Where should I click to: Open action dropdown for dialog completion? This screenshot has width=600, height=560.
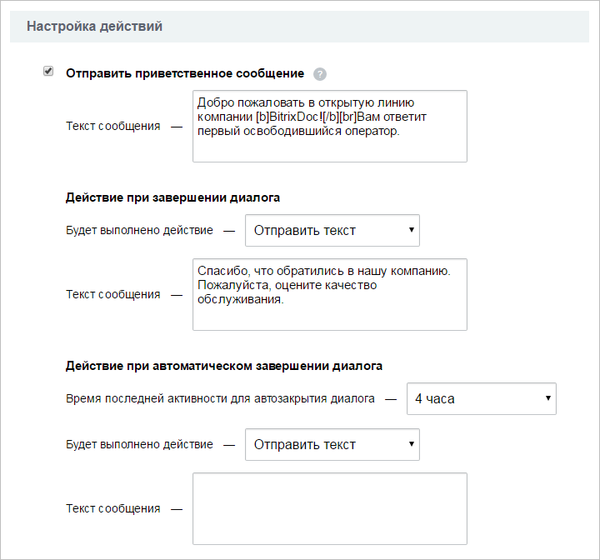click(332, 230)
